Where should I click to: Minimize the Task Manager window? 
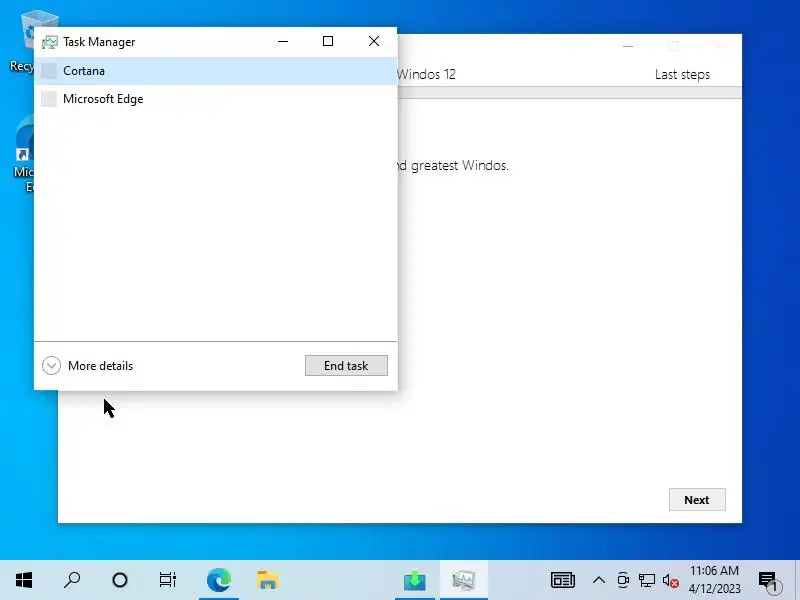coord(283,41)
